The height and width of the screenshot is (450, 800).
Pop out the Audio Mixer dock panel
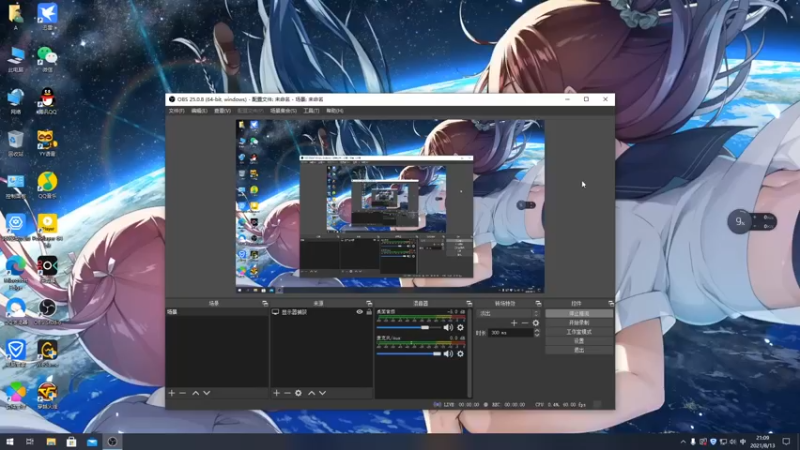coord(469,304)
